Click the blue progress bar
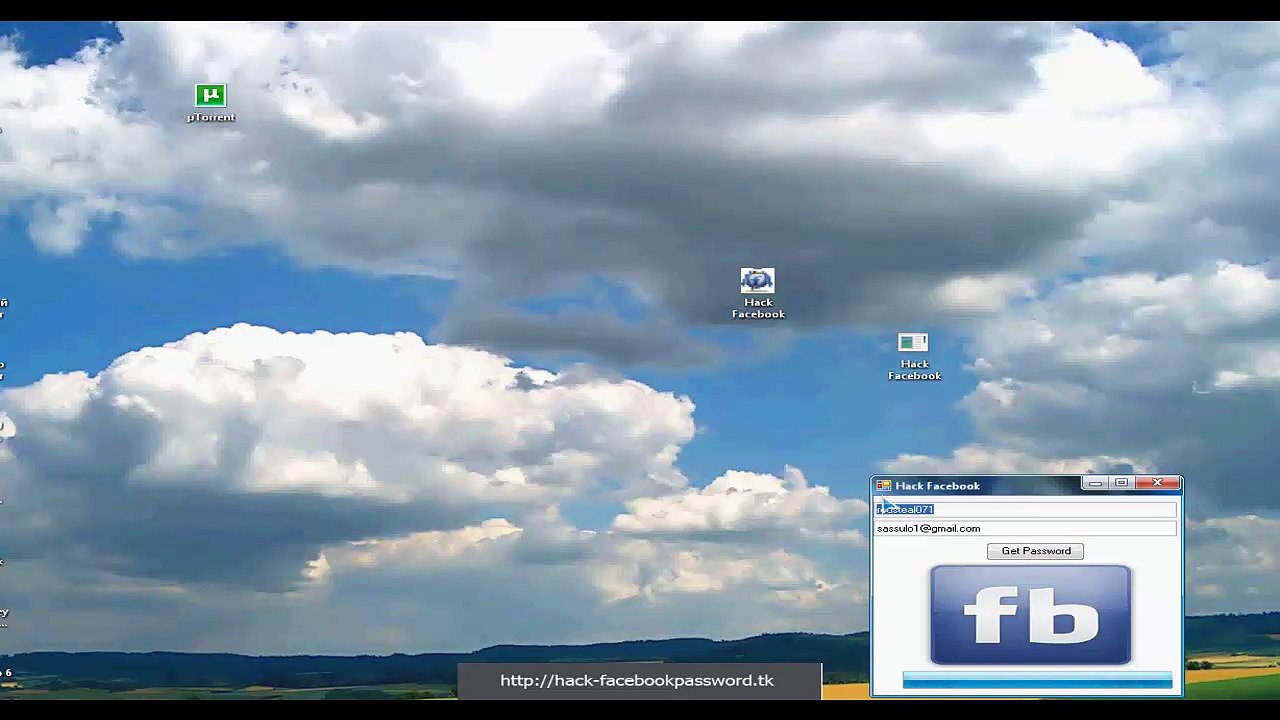 tap(1037, 681)
